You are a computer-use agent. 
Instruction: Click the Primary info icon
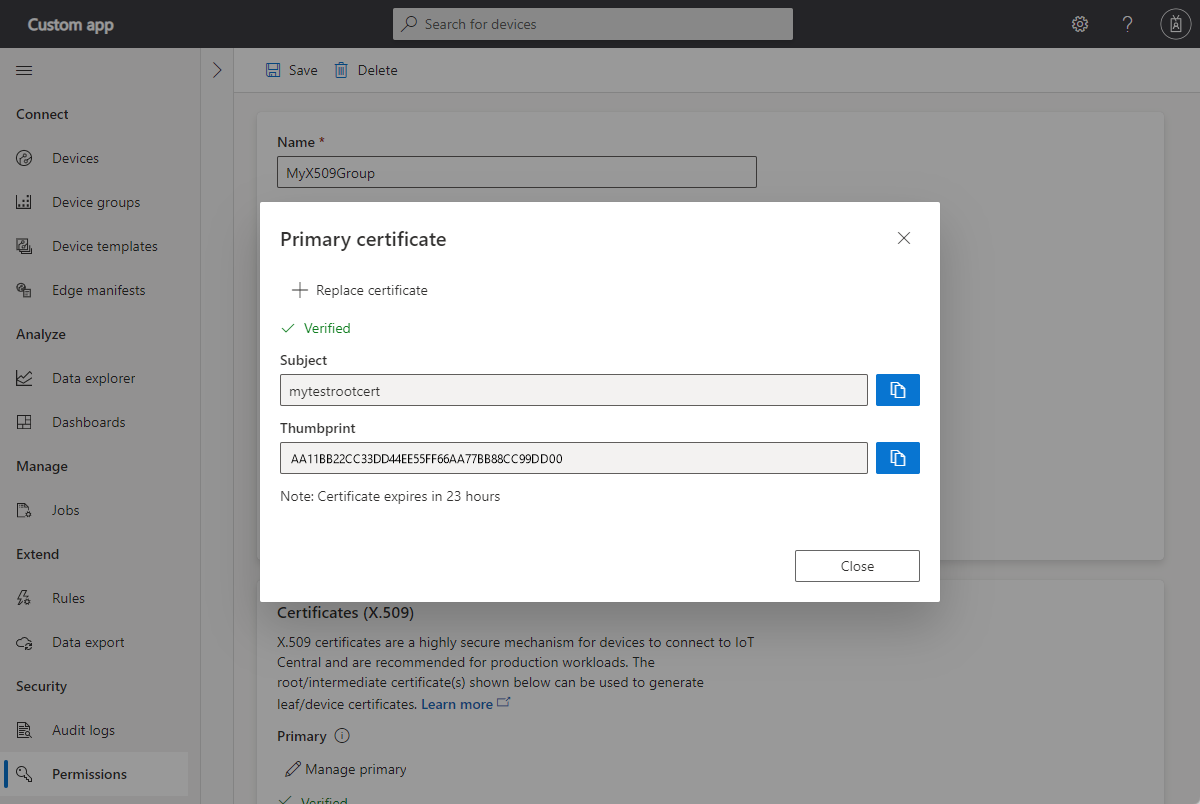[x=342, y=736]
